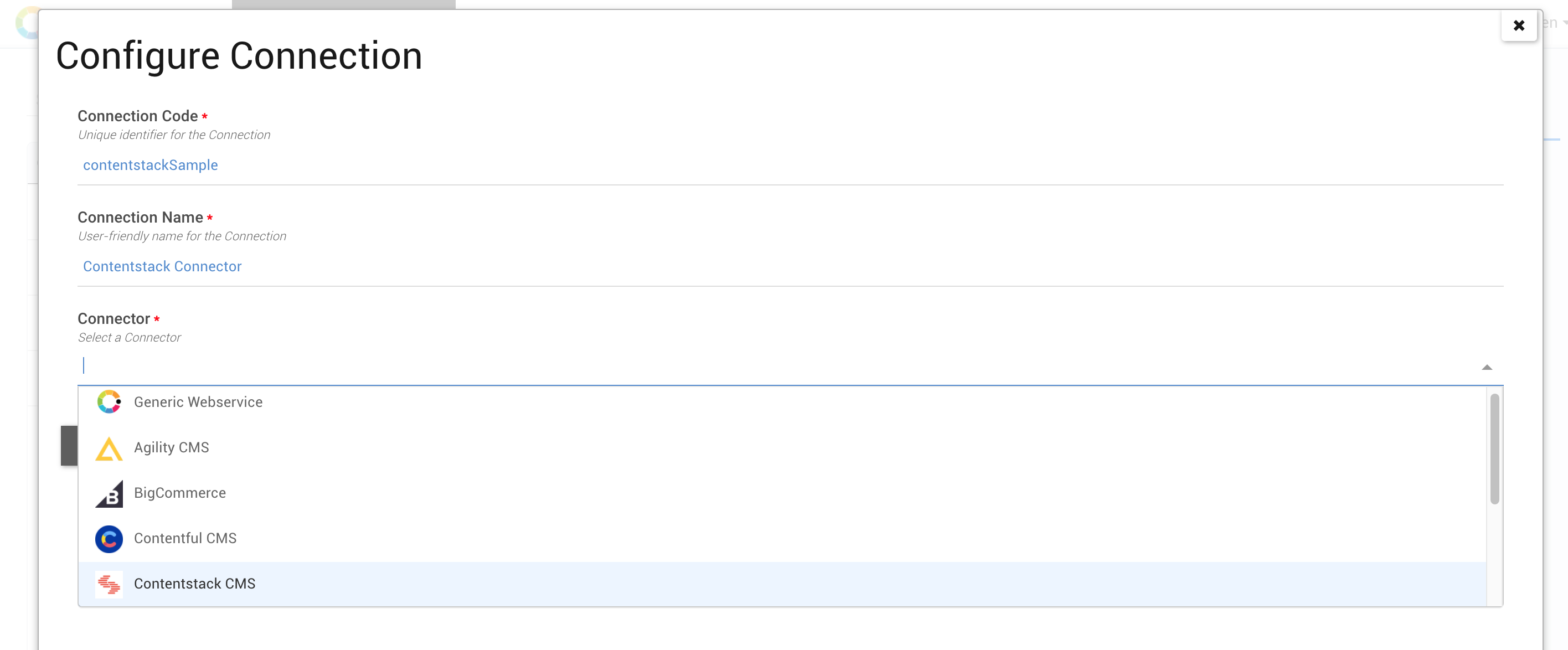
Task: Click the Generic Webservice colorful ring icon
Action: tap(109, 402)
